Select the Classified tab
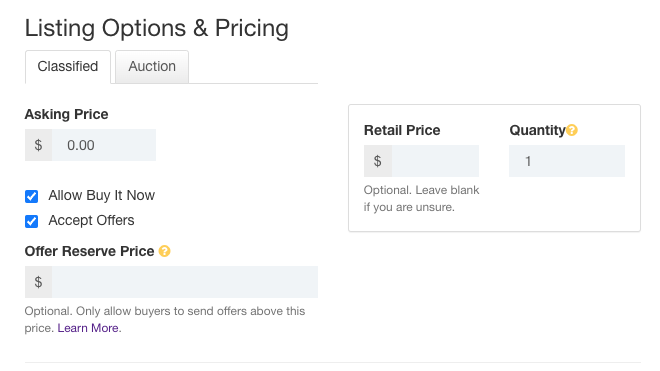This screenshot has height=371, width=660. point(68,67)
